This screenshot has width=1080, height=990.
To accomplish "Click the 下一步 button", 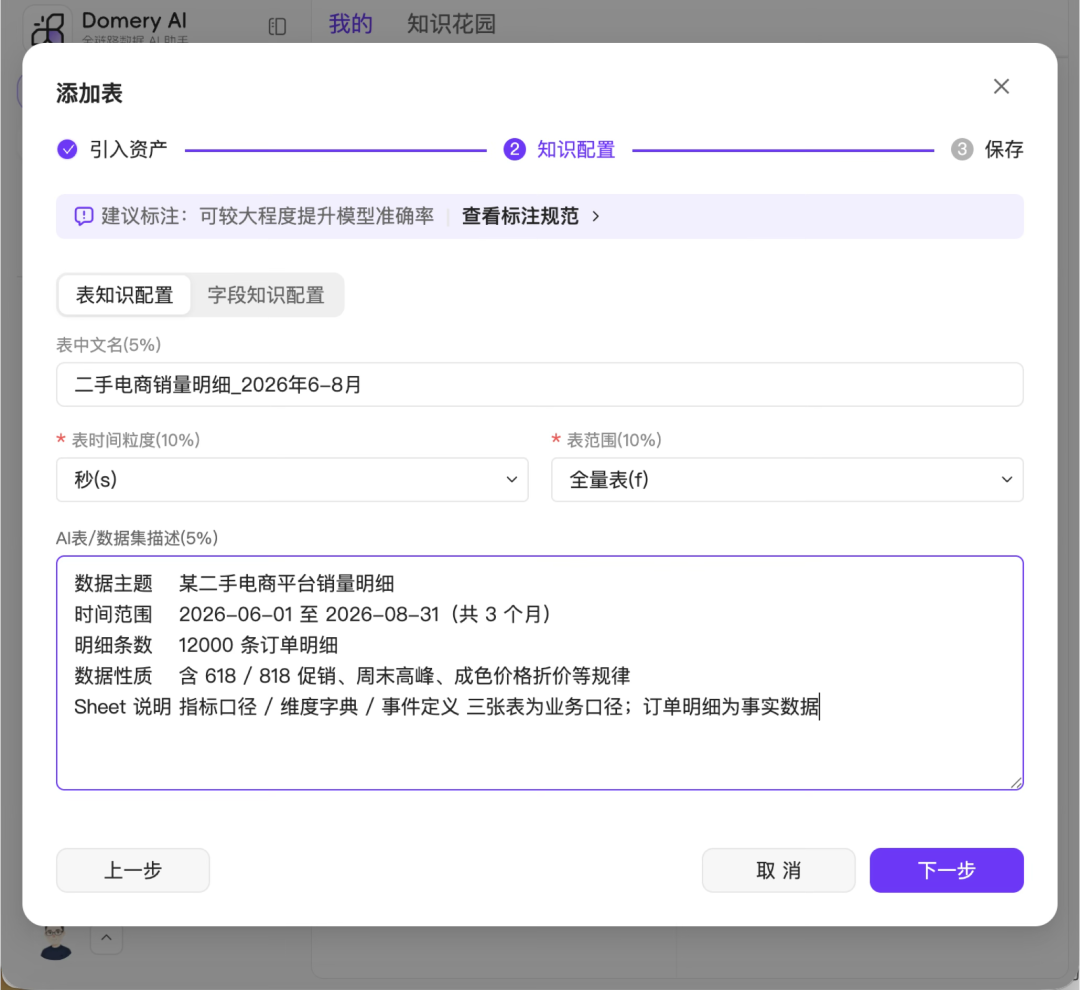I will 946,870.
